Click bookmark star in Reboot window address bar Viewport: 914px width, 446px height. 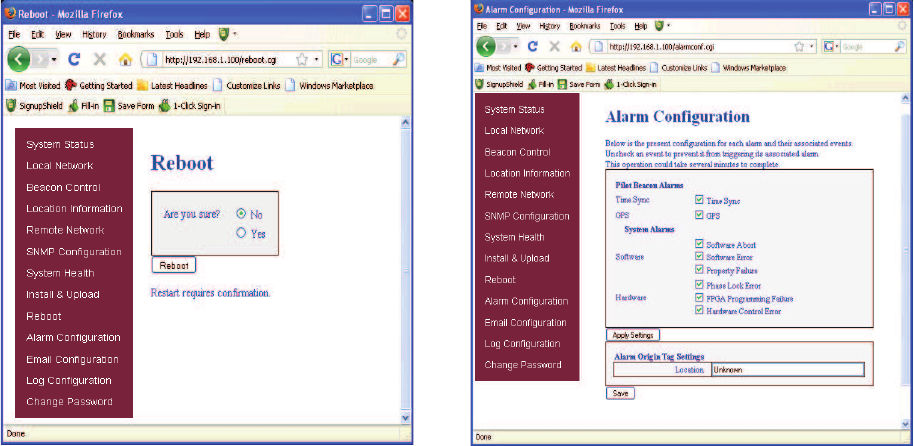(302, 59)
